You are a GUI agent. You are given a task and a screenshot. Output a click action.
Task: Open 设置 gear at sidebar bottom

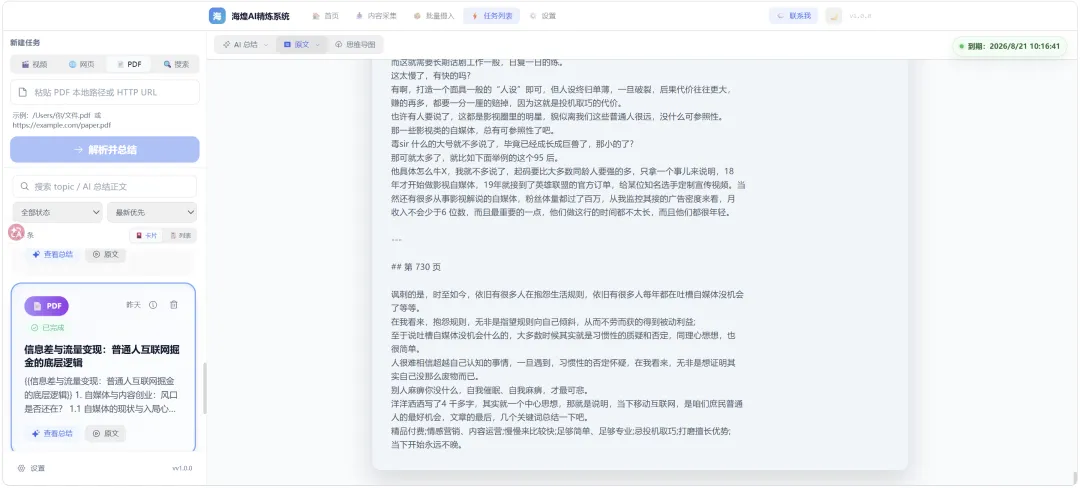[x=31, y=468]
